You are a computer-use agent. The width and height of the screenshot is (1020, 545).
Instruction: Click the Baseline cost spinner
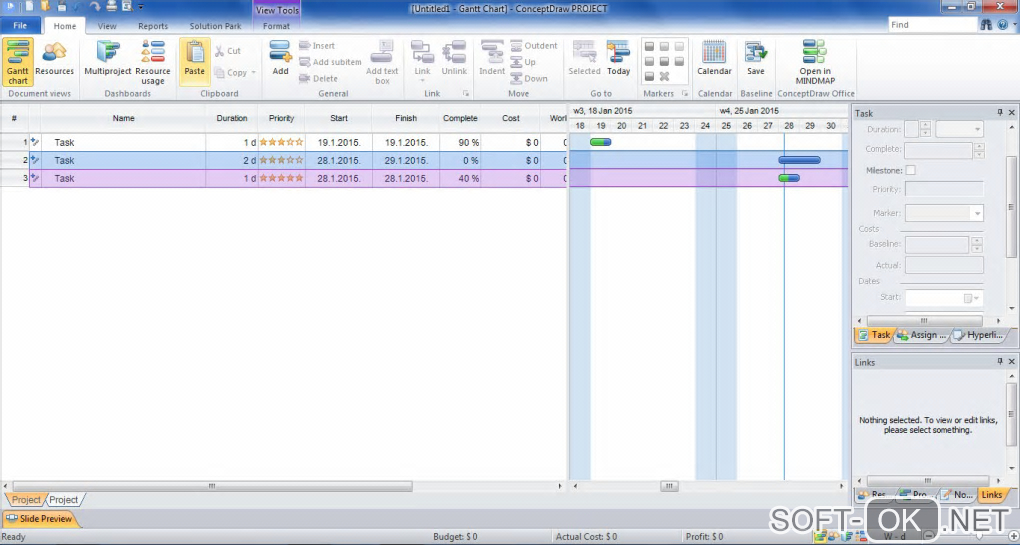[976, 245]
